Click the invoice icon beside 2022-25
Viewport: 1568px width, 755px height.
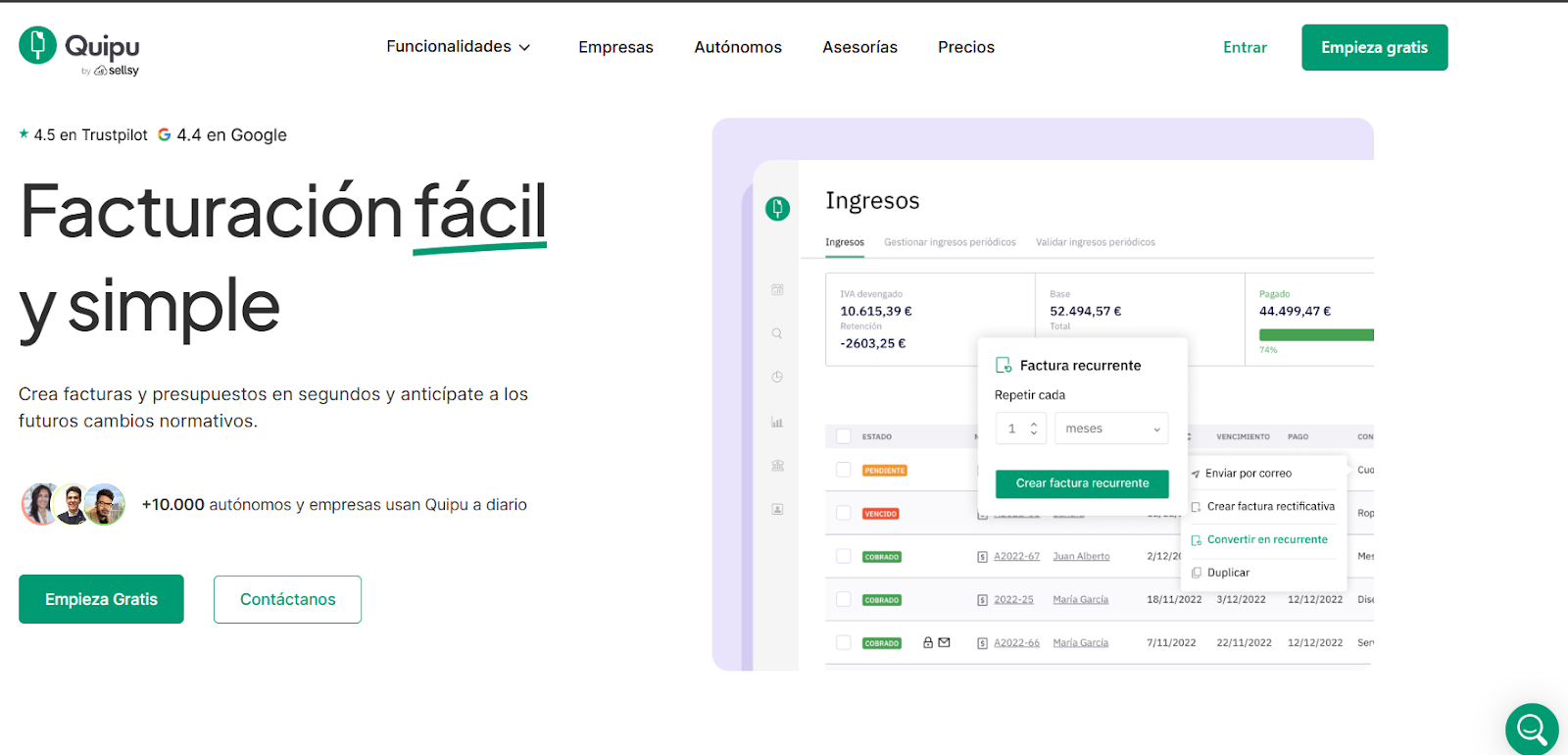coord(982,600)
